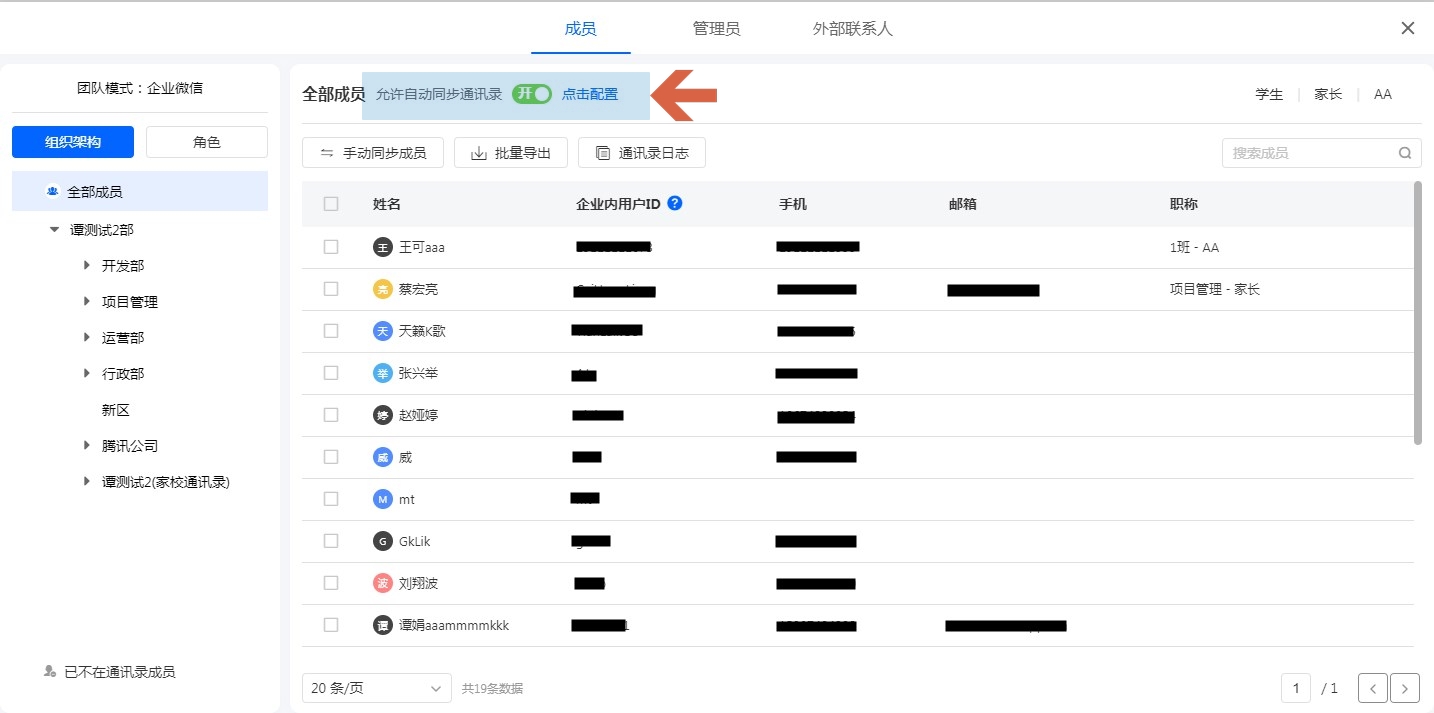Screen dimensions: 1434x713
Task: Collapse the 谭测试2部 tree node
Action: click(54, 230)
